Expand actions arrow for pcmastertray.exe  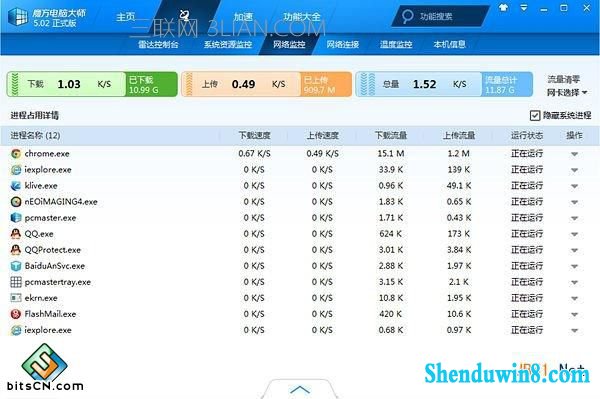[x=574, y=283]
